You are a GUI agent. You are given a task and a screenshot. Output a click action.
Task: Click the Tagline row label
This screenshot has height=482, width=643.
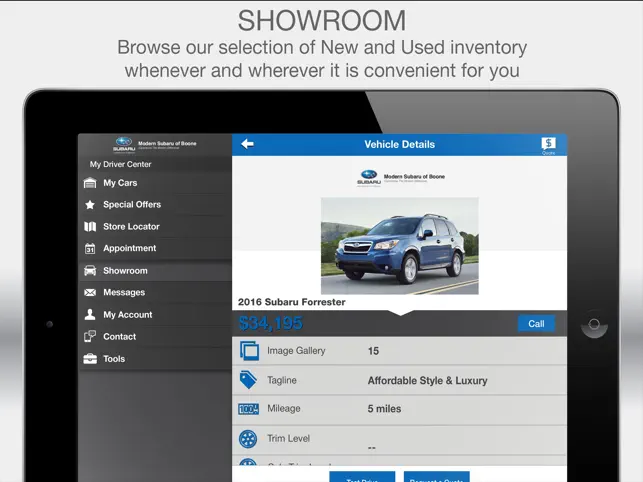point(282,381)
